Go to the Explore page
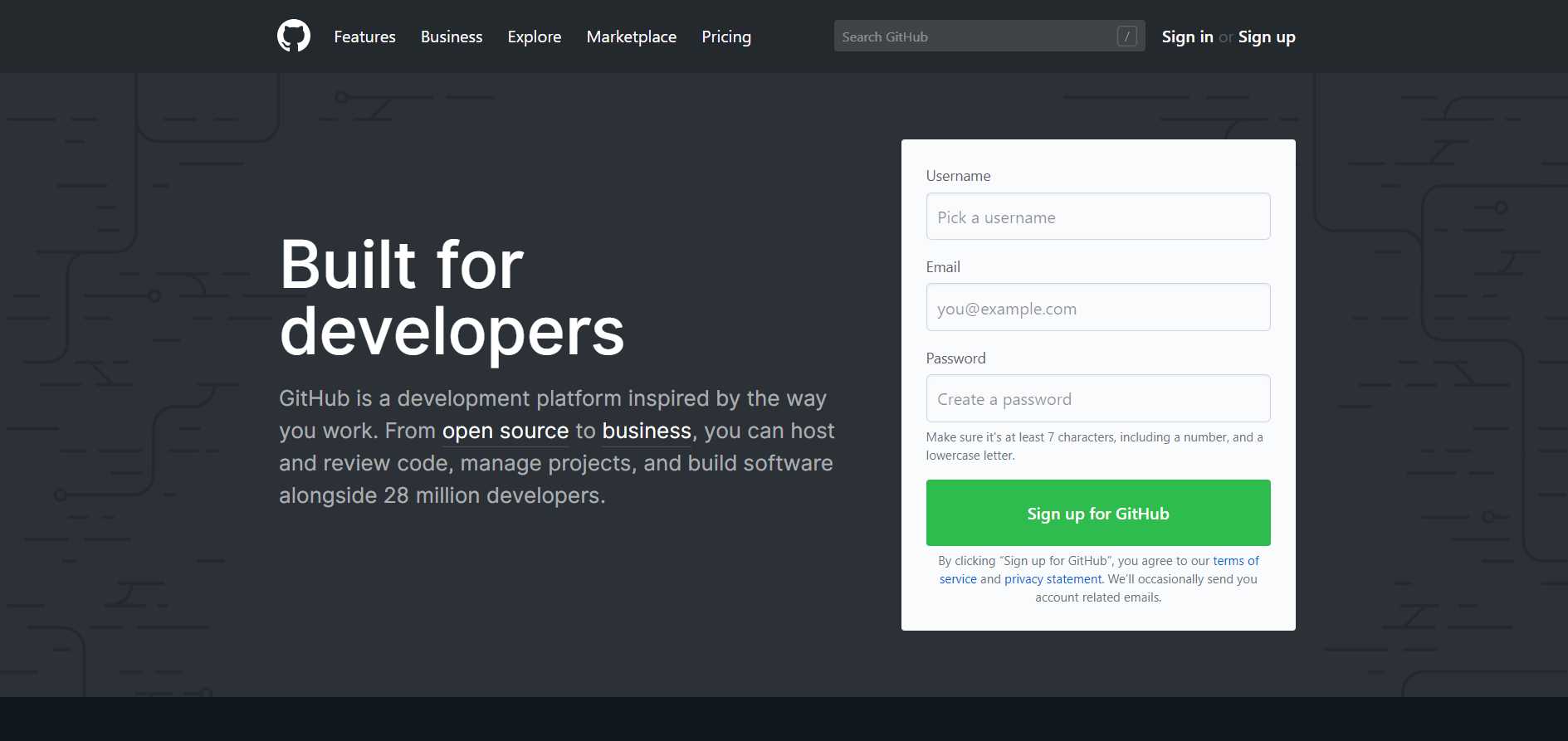Screen dimensions: 1568x741 coord(535,37)
